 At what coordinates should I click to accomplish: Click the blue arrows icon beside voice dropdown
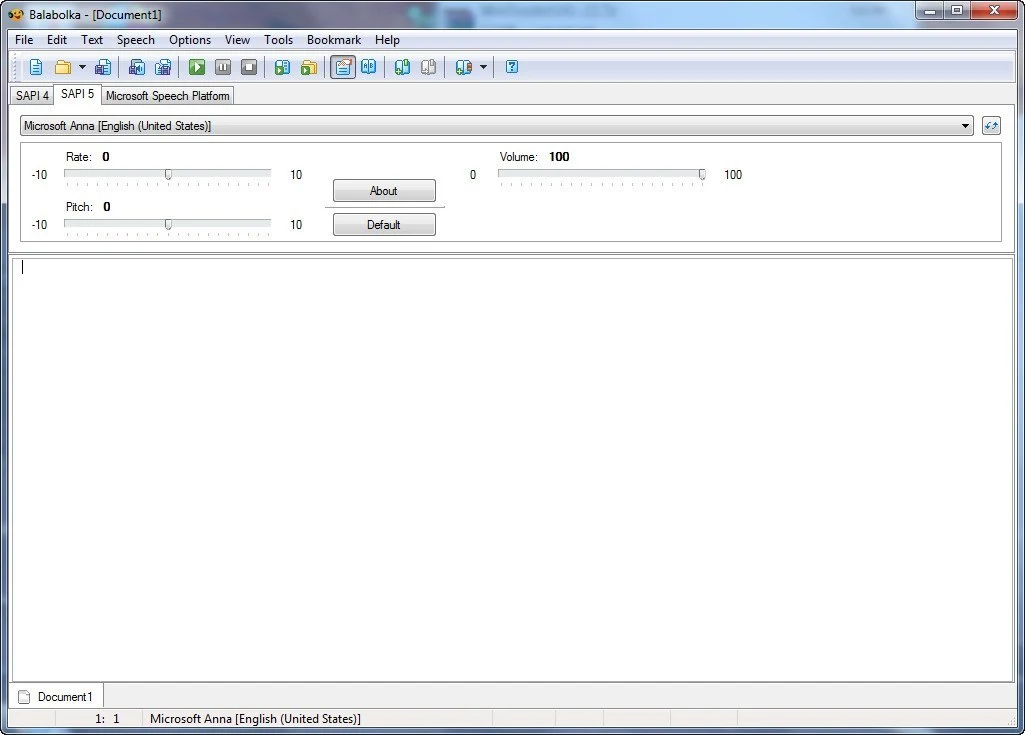coord(991,126)
